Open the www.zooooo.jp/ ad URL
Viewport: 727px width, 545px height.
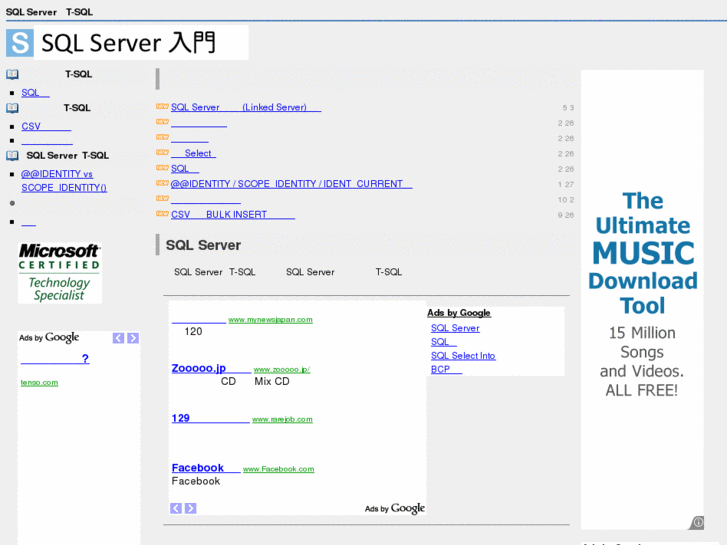[x=282, y=369]
